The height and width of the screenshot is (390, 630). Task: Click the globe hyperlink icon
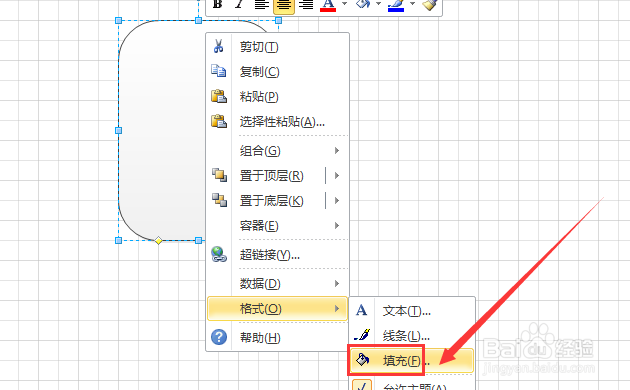[x=219, y=254]
